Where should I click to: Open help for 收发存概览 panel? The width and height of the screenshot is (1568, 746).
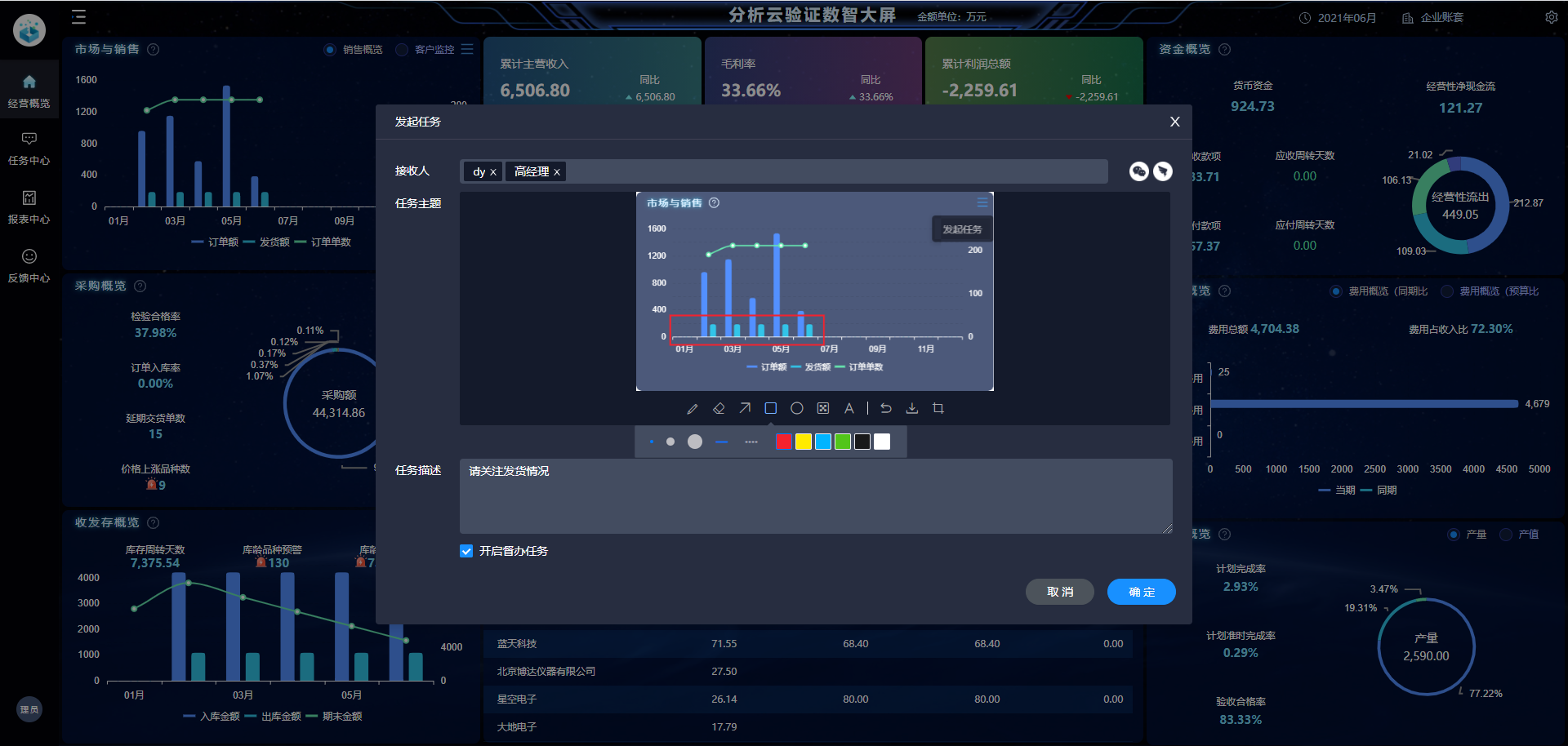tap(153, 523)
